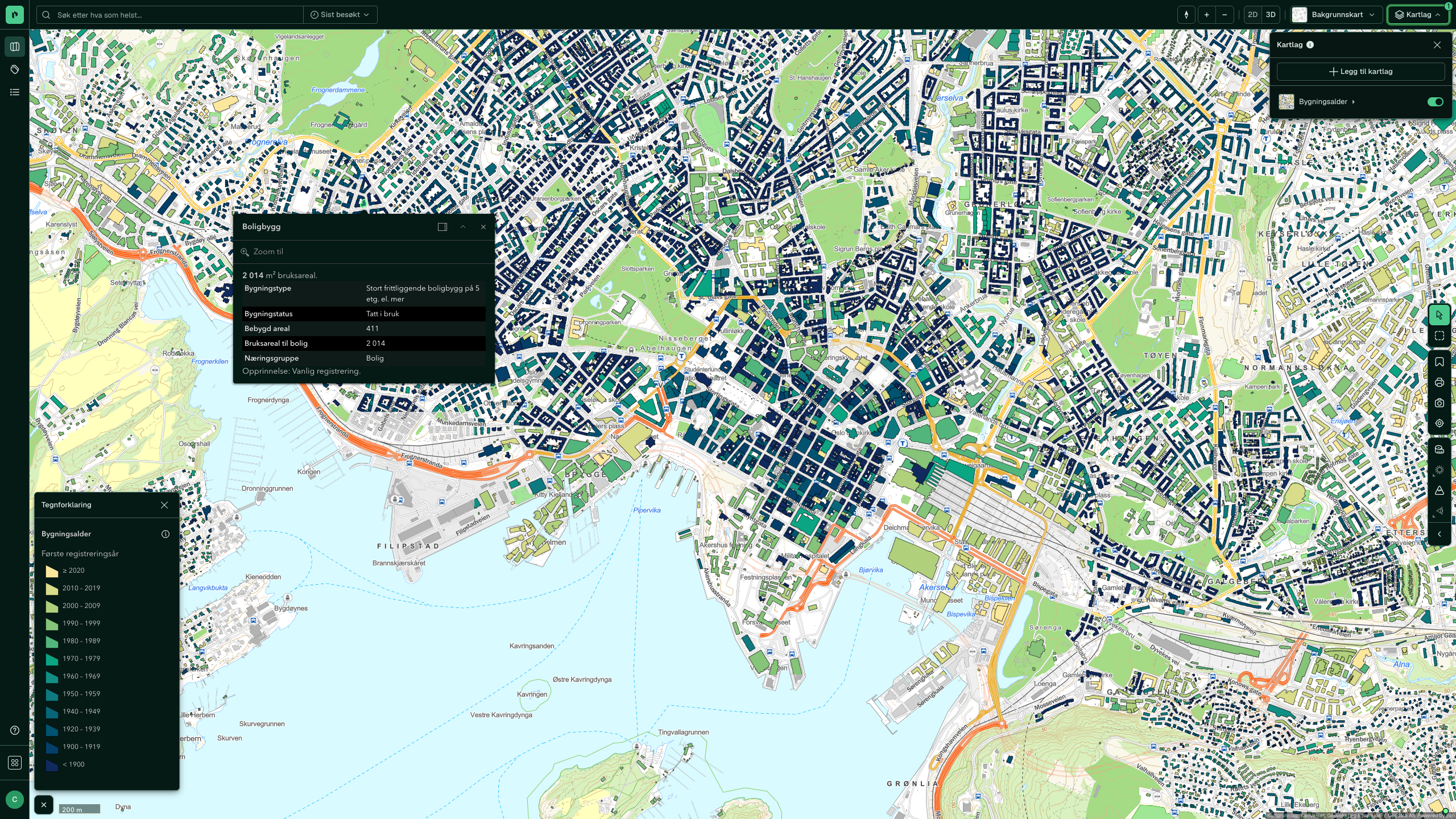Click the Bygningsalder layer thumbnail
This screenshot has height=819, width=1456.
click(x=1287, y=102)
